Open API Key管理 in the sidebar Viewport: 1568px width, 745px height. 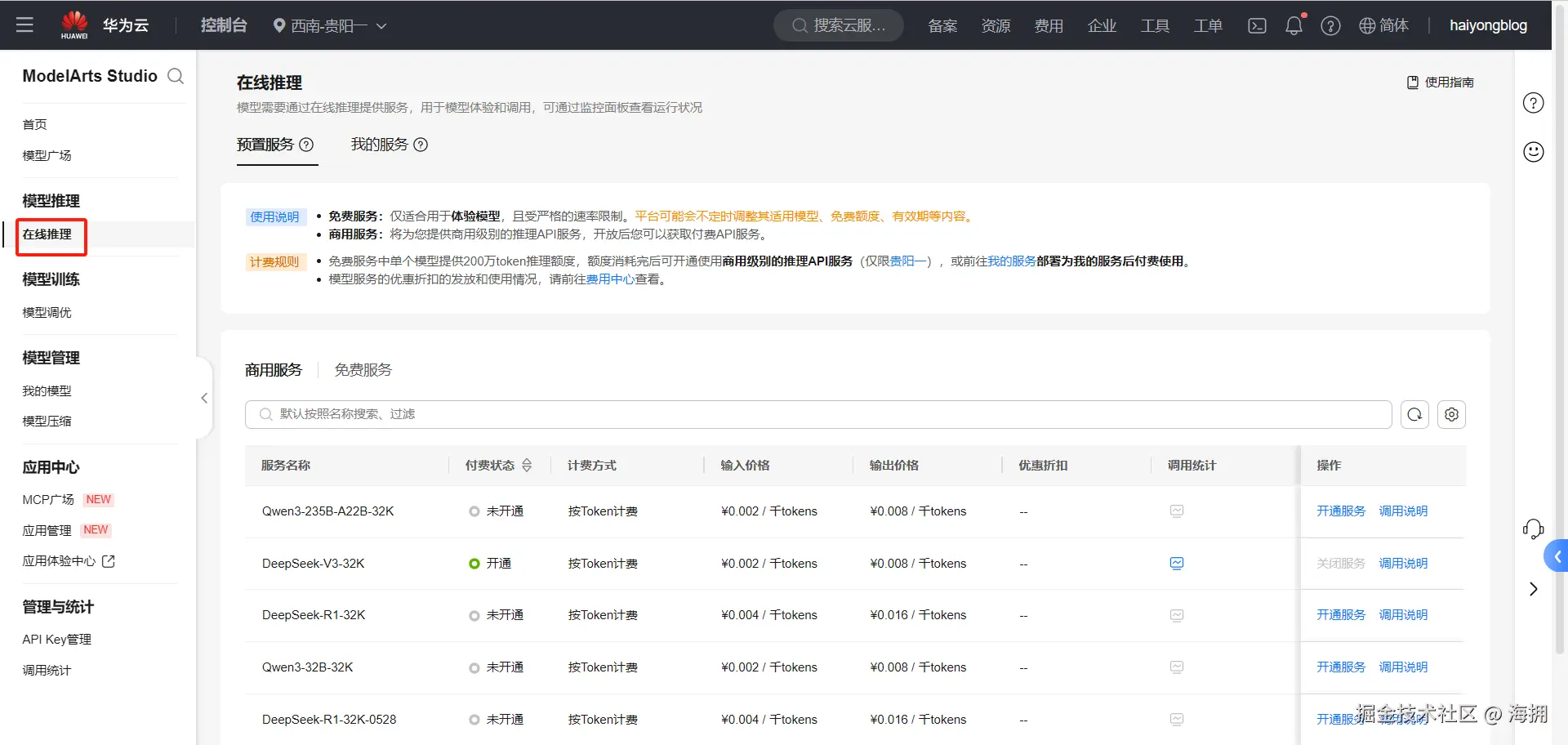[57, 639]
